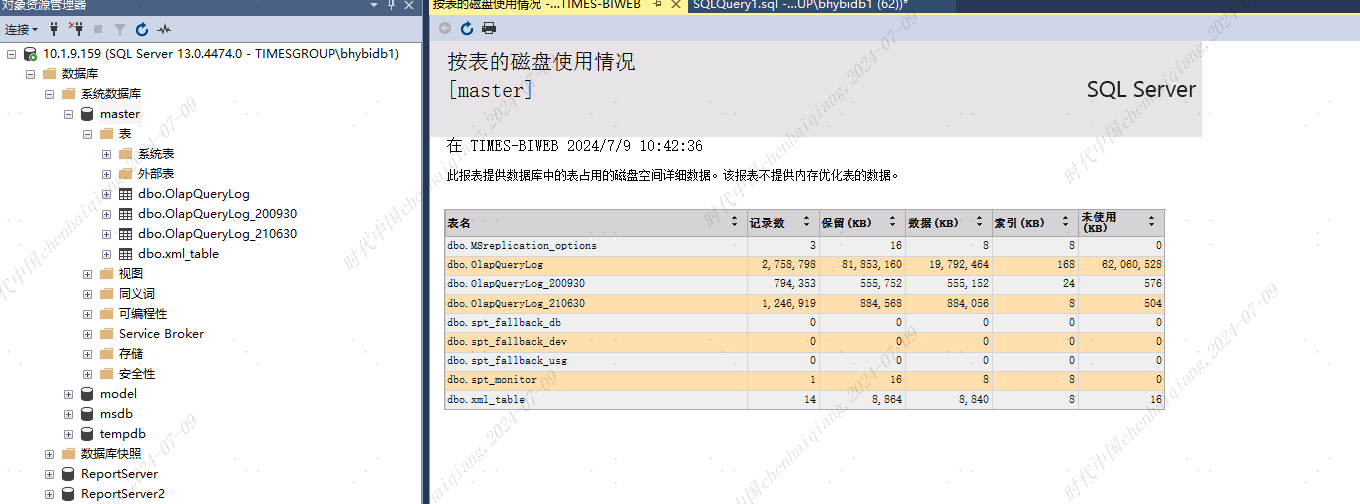Click the dbo.OlapQueryLog table icon
Viewport: 1360px width, 504px height.
pyautogui.click(x=125, y=194)
